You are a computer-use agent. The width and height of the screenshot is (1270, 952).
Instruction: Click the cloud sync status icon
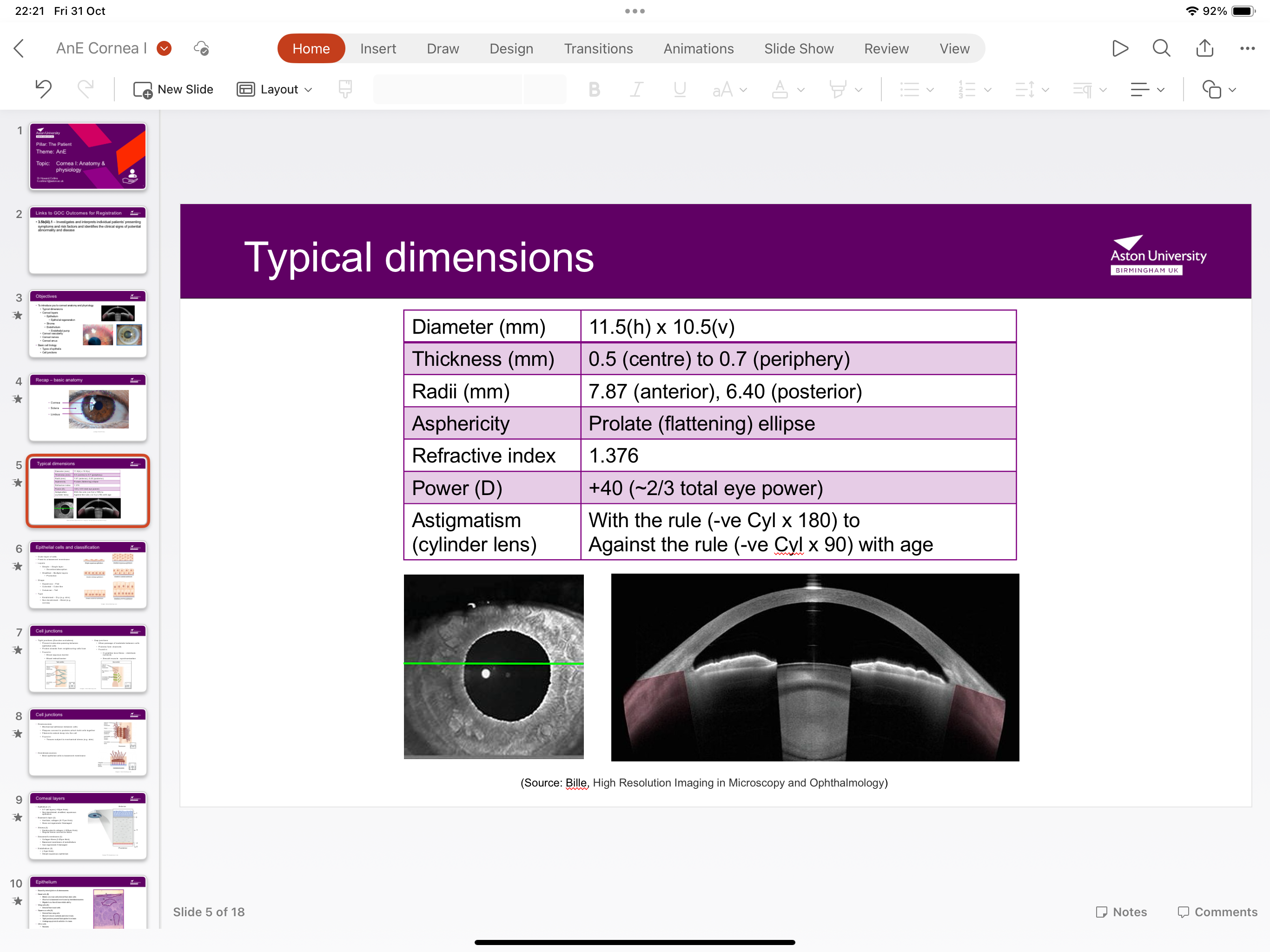pos(201,48)
